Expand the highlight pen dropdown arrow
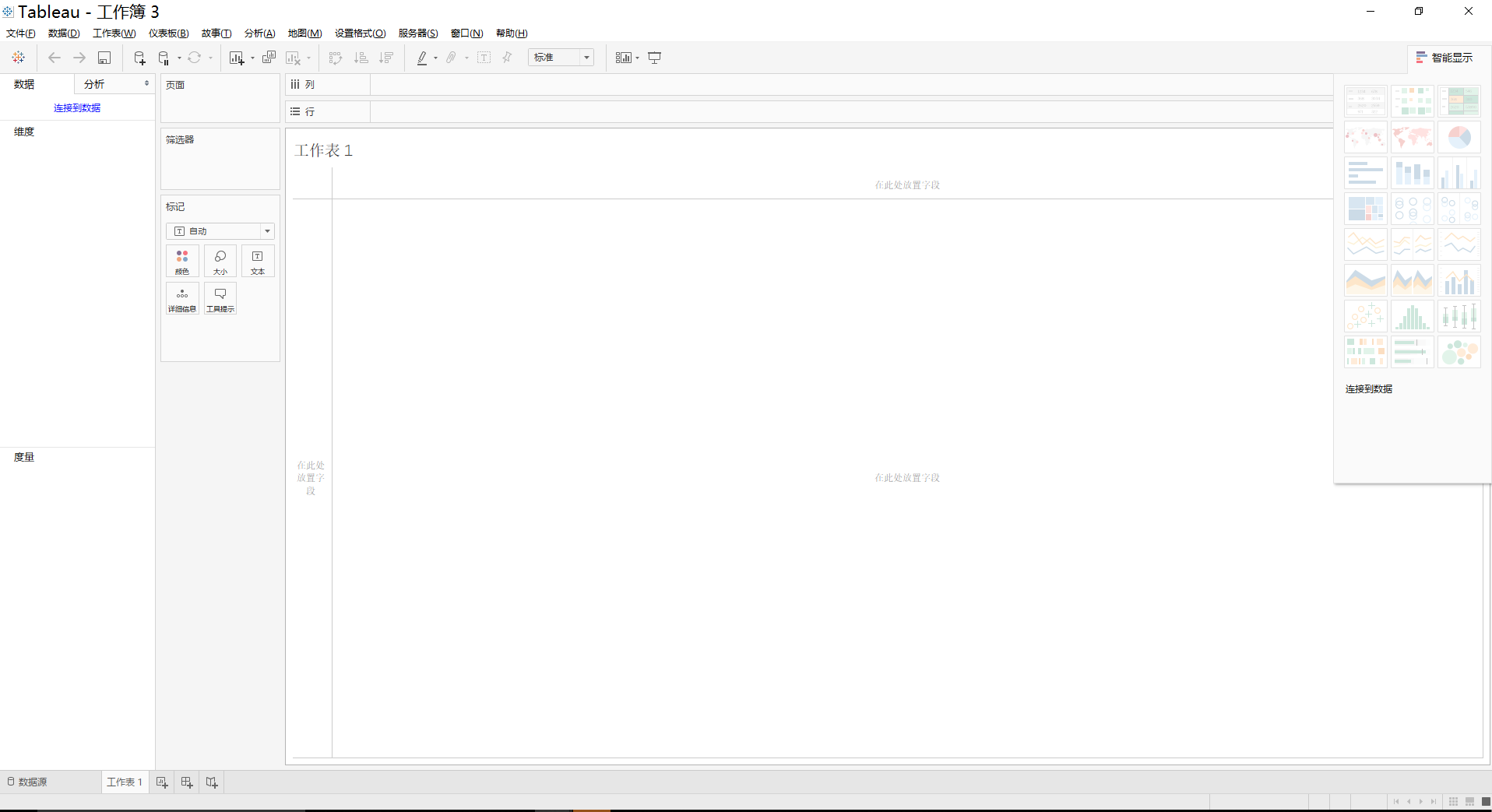1492x812 pixels. coord(435,58)
